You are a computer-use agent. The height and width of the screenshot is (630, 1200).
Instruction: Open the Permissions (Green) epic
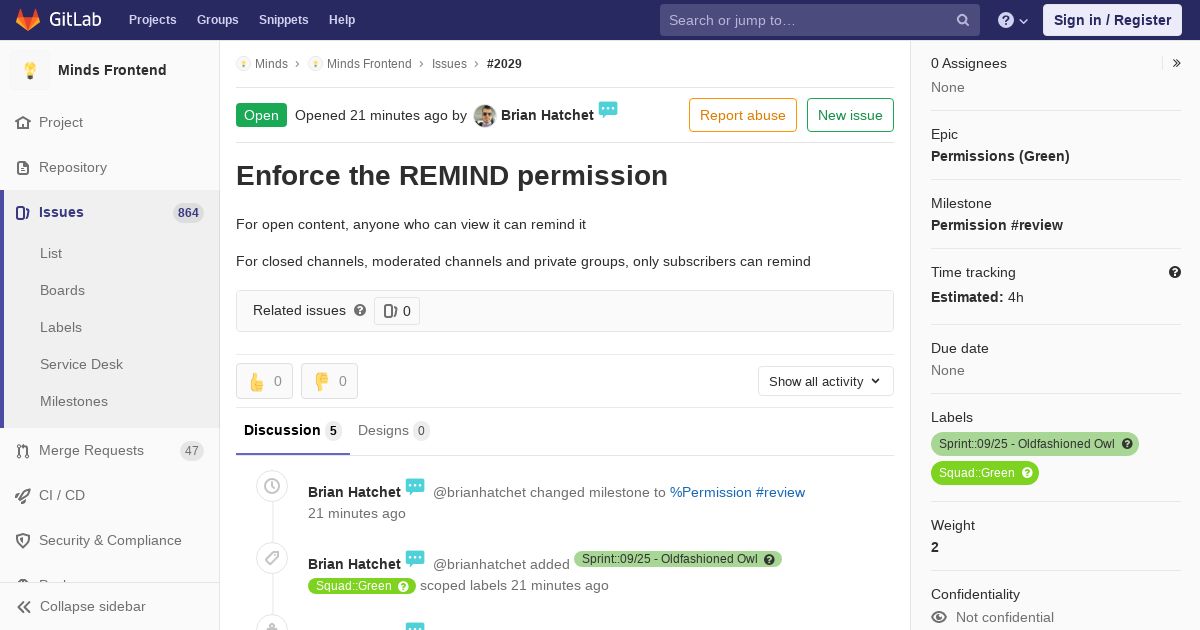[x=1000, y=156]
